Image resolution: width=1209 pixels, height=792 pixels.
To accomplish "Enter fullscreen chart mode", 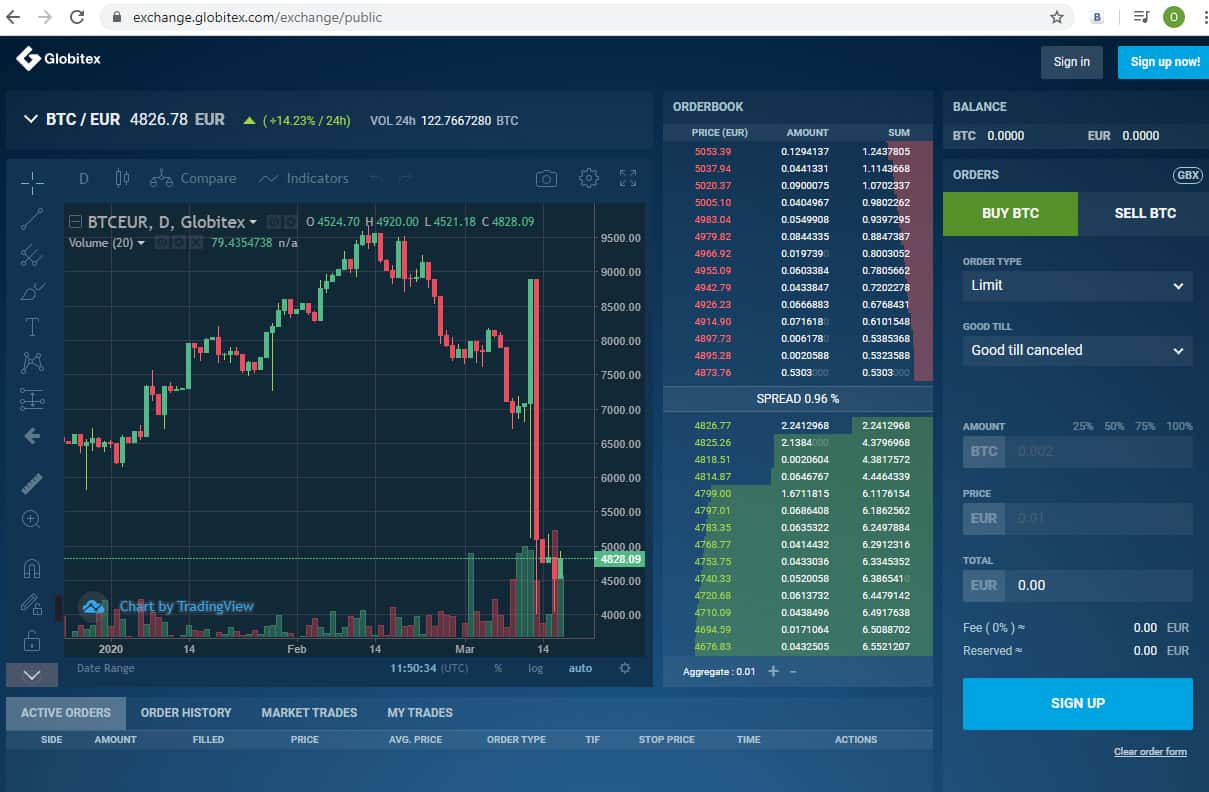I will click(628, 178).
